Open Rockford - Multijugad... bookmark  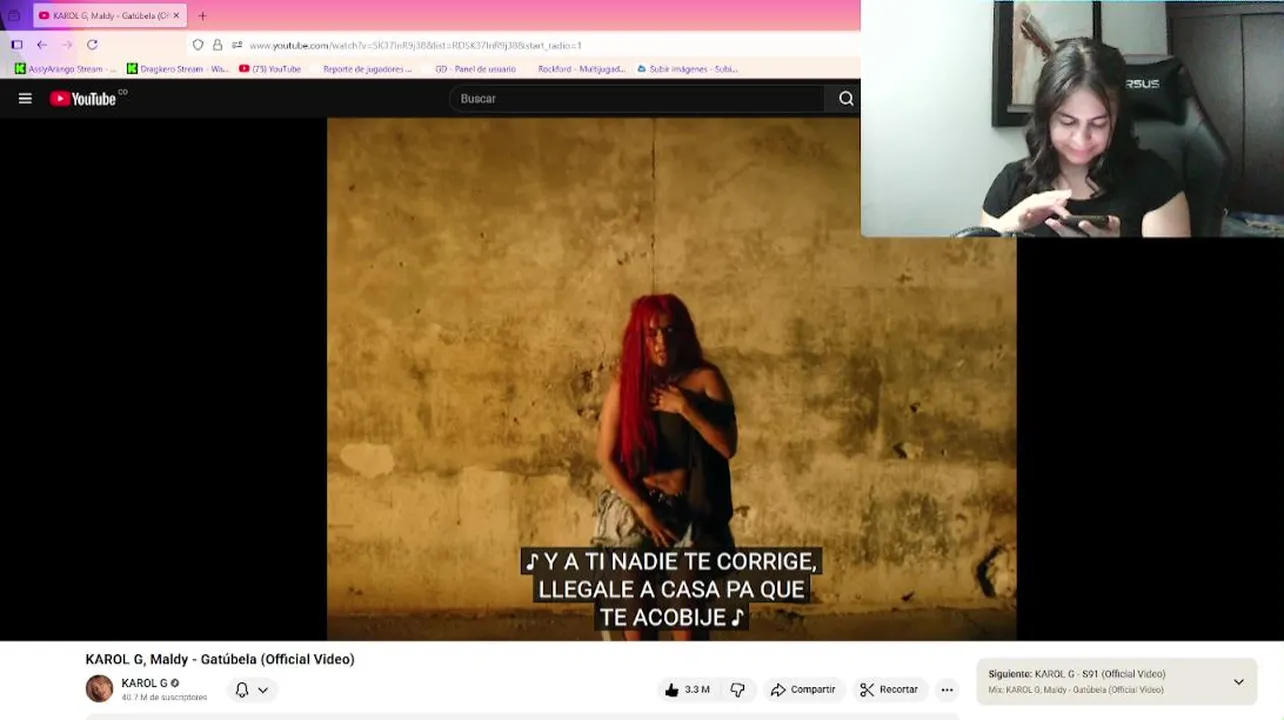pyautogui.click(x=580, y=69)
